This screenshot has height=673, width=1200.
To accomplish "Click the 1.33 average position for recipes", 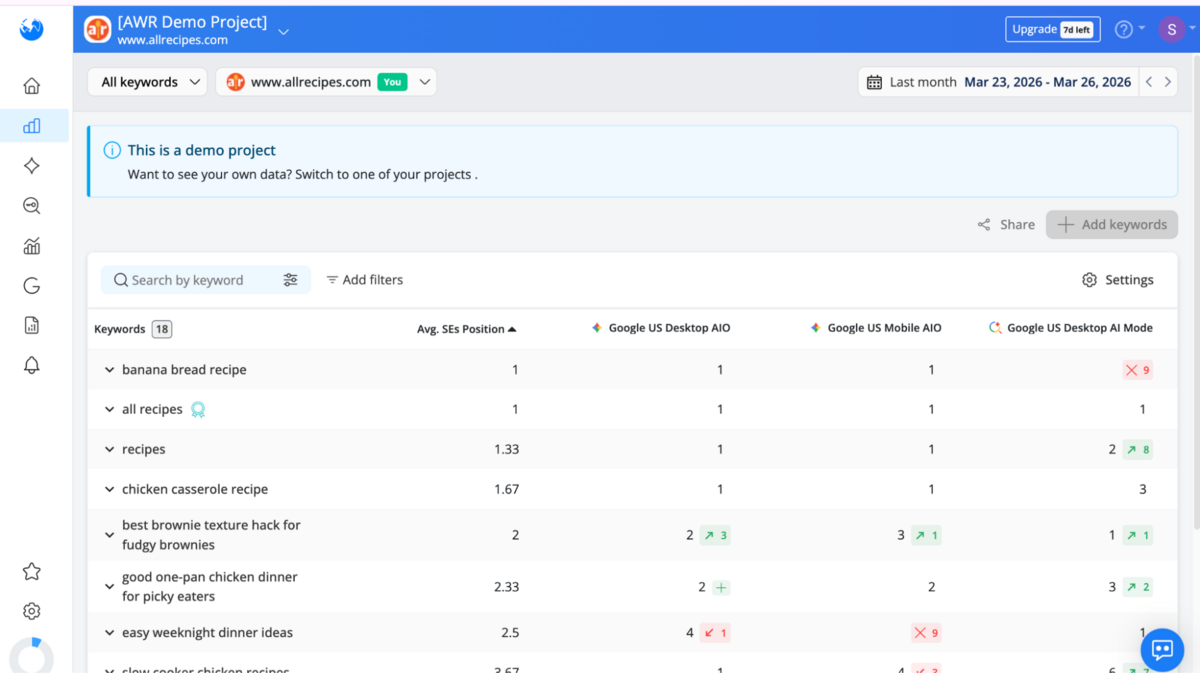I will pos(506,450).
